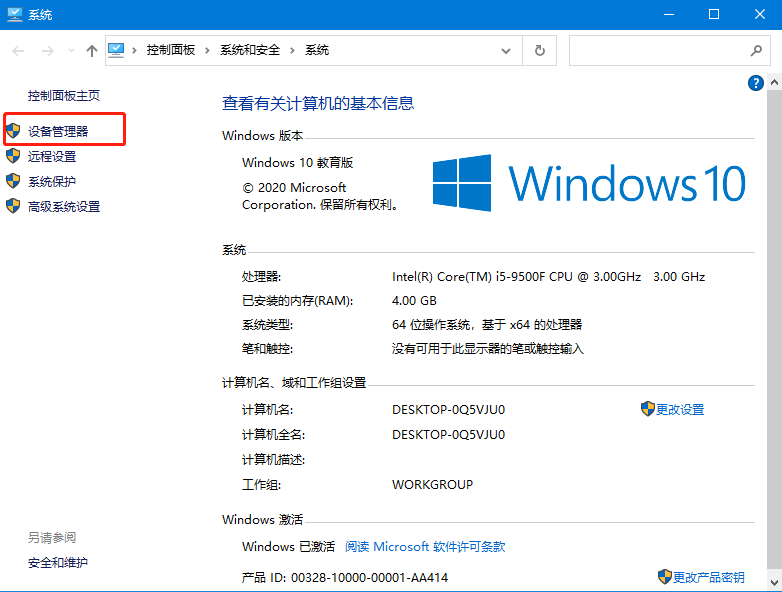Go up one level with Up arrow
The image size is (782, 592).
coord(91,50)
